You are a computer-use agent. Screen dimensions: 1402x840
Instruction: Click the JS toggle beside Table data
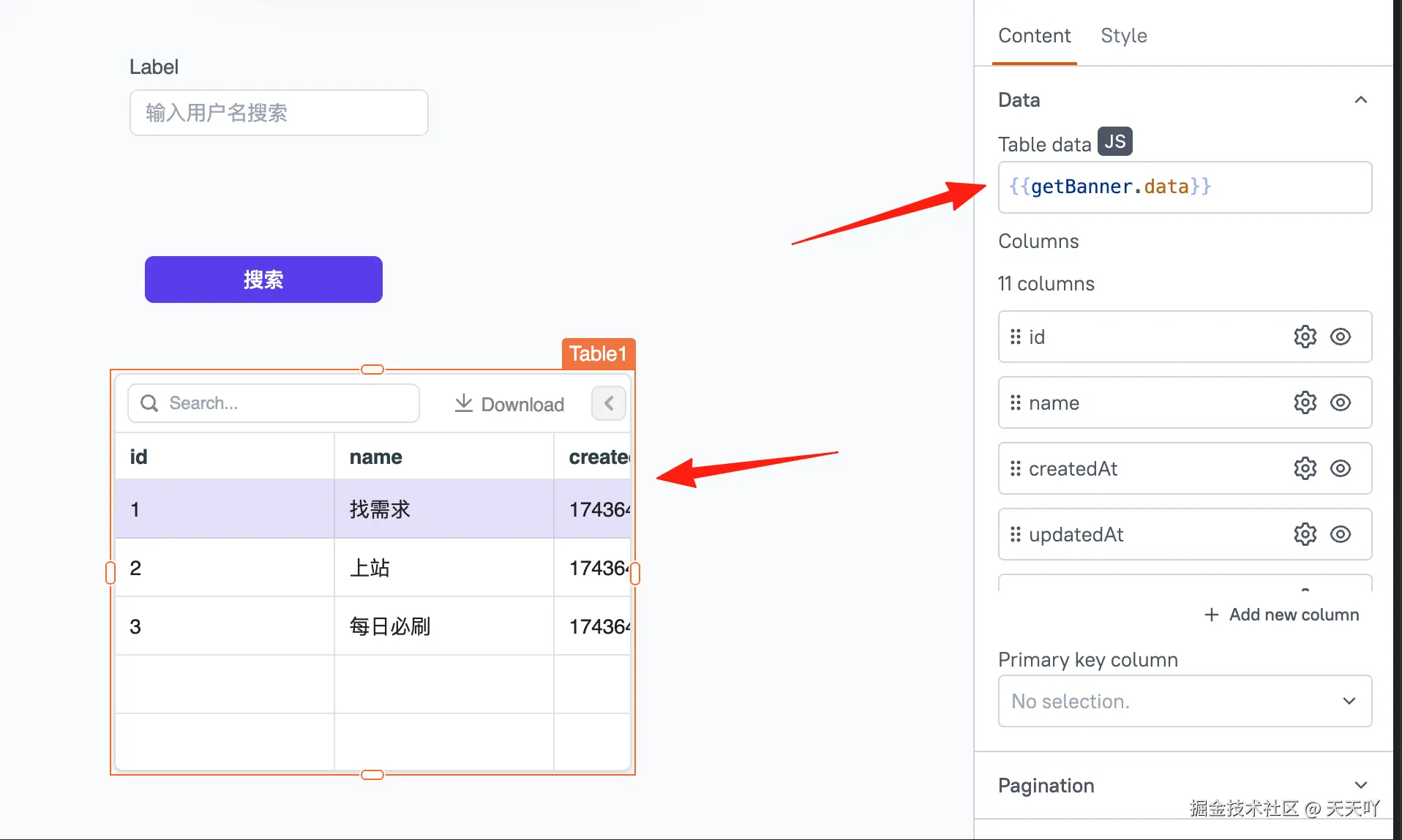pos(1114,141)
